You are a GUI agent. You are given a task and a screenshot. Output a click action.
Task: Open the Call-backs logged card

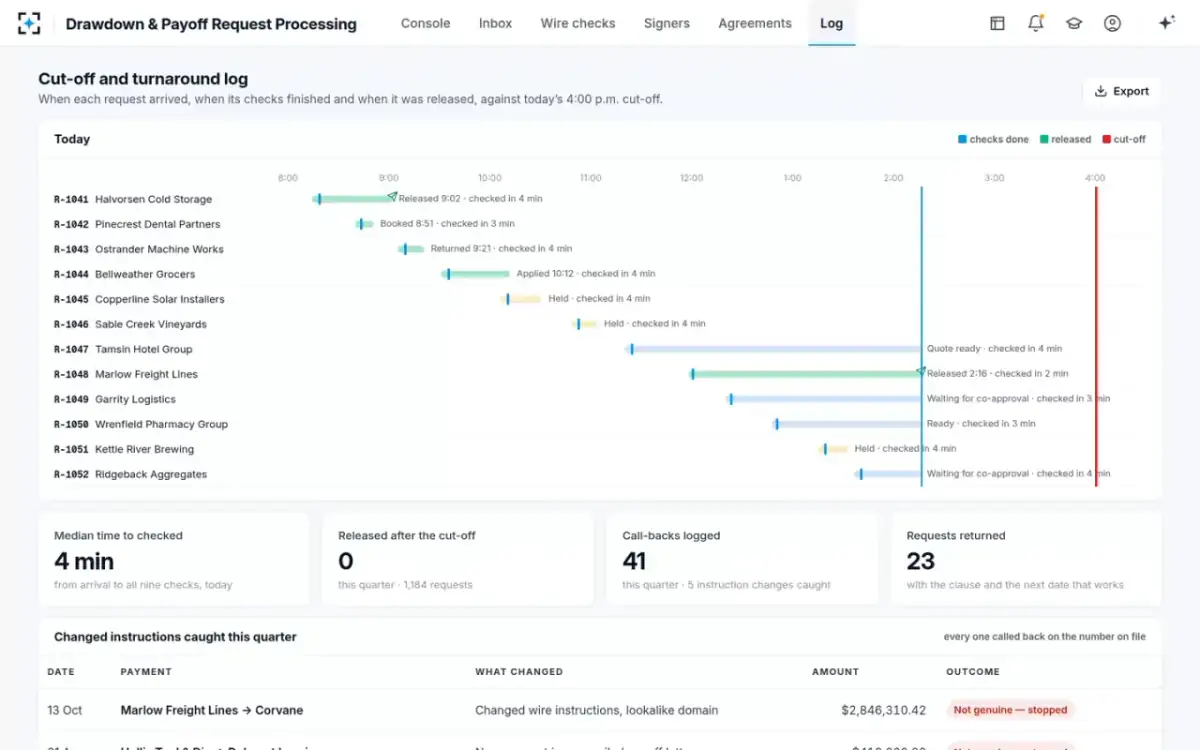click(741, 559)
